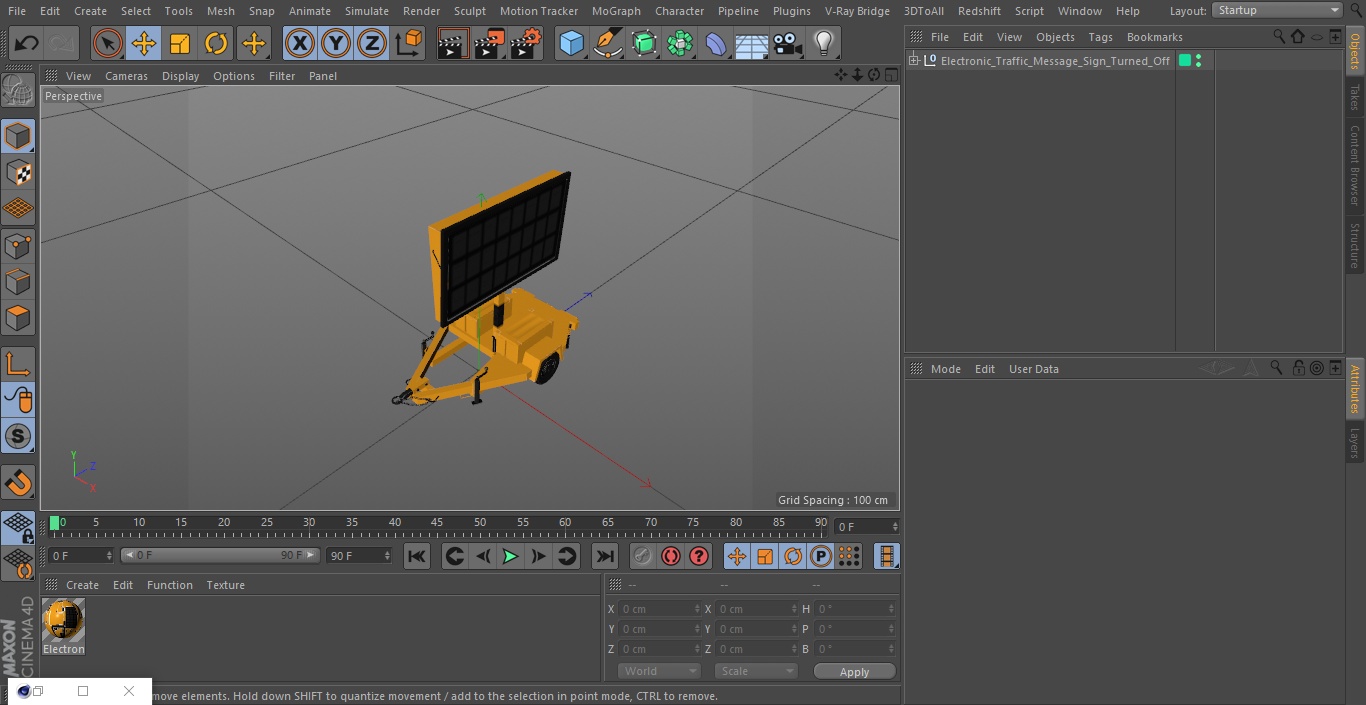Open the green Deformer cage icon
The height and width of the screenshot is (705, 1366).
644,44
